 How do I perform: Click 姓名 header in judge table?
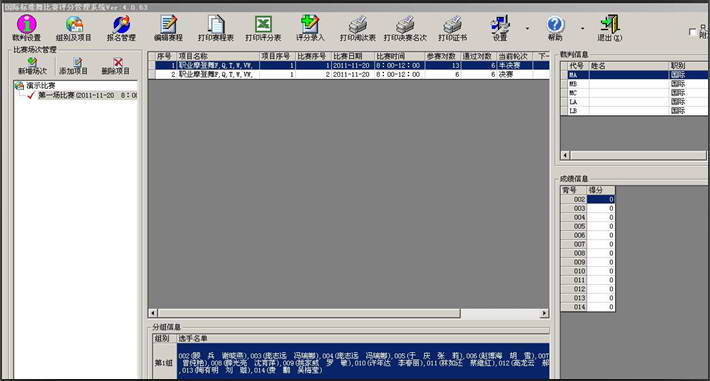(x=629, y=66)
